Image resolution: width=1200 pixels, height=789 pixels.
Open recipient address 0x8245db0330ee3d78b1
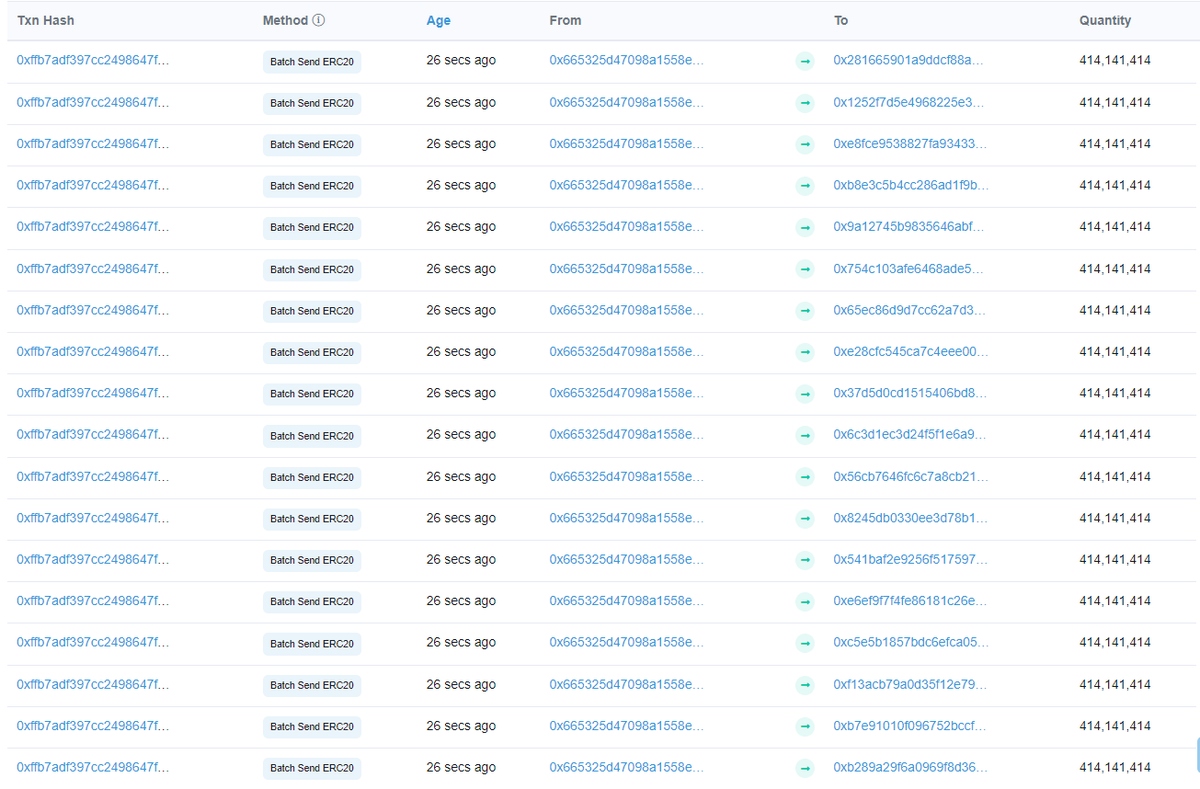(x=911, y=518)
